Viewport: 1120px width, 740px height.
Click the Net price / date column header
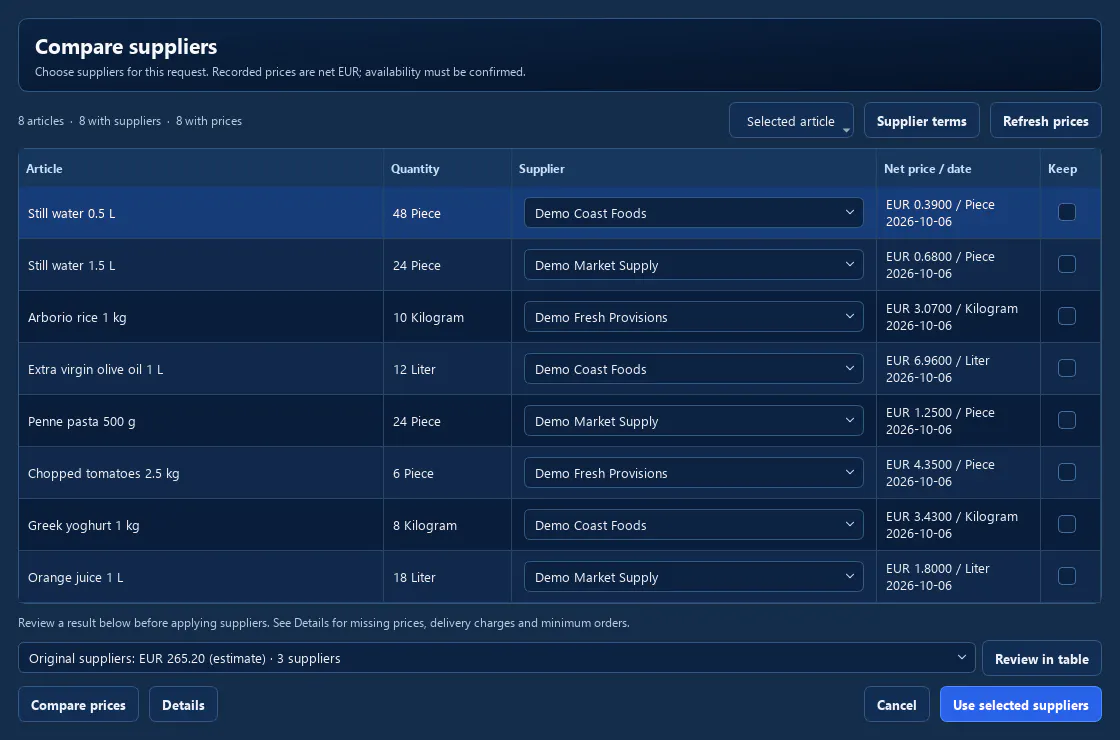point(927,169)
